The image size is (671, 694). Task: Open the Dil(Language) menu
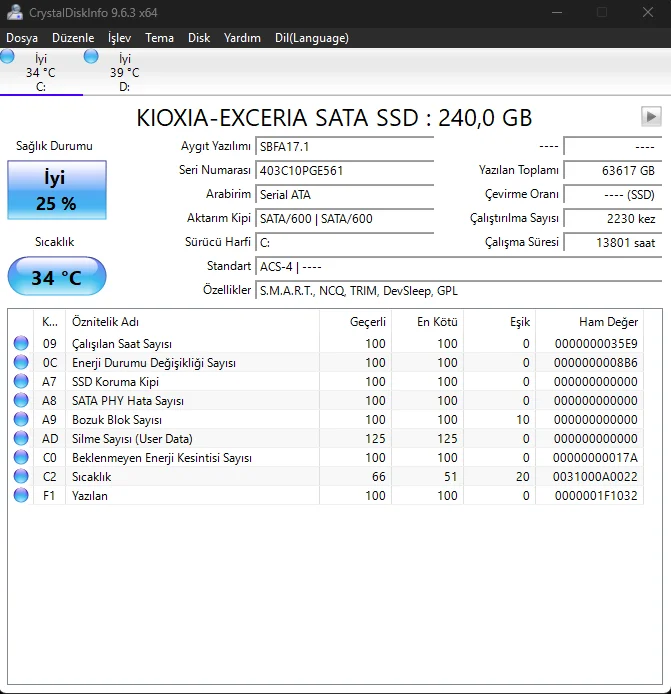tap(311, 38)
